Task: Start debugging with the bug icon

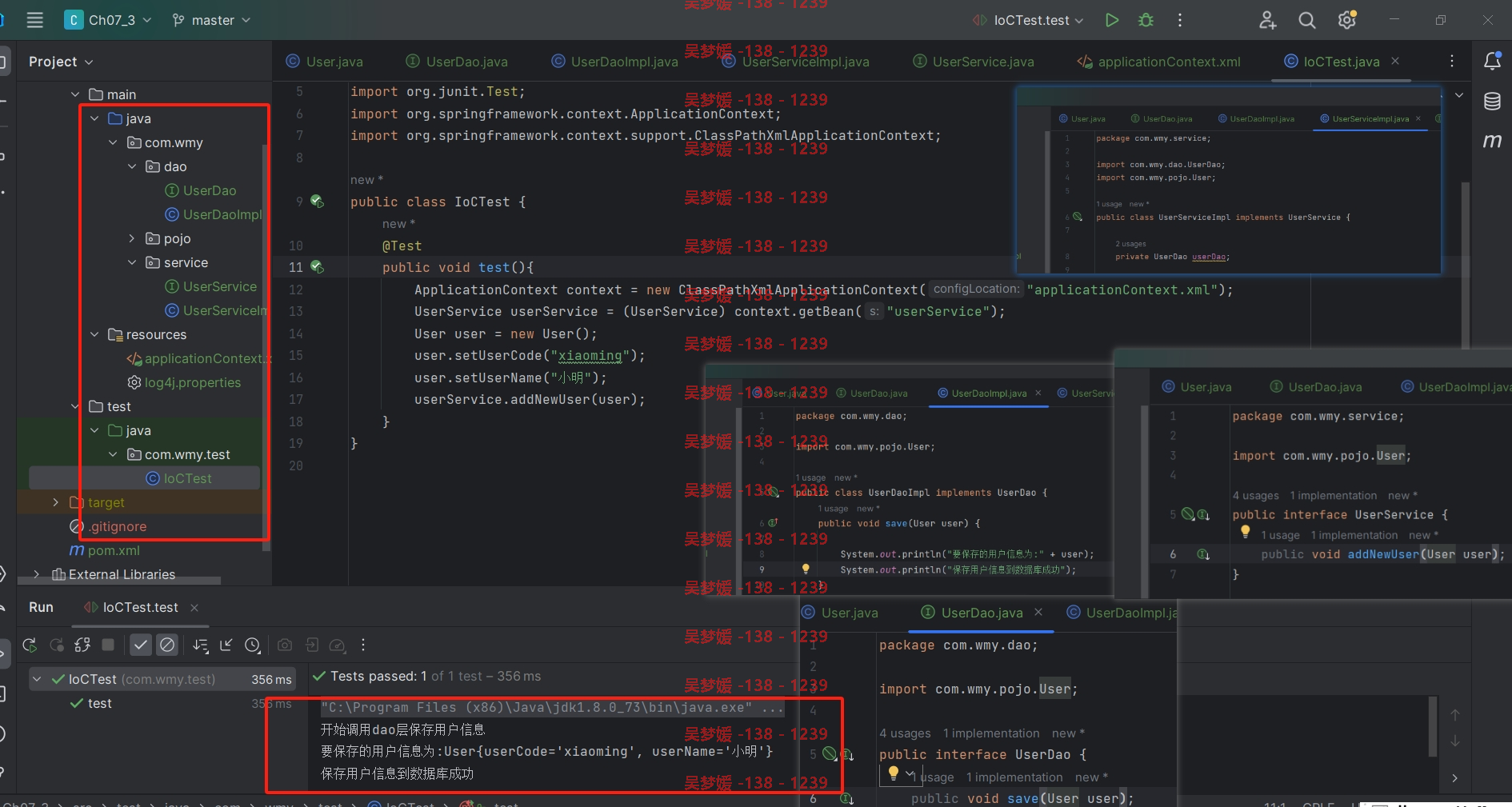Action: [1146, 20]
